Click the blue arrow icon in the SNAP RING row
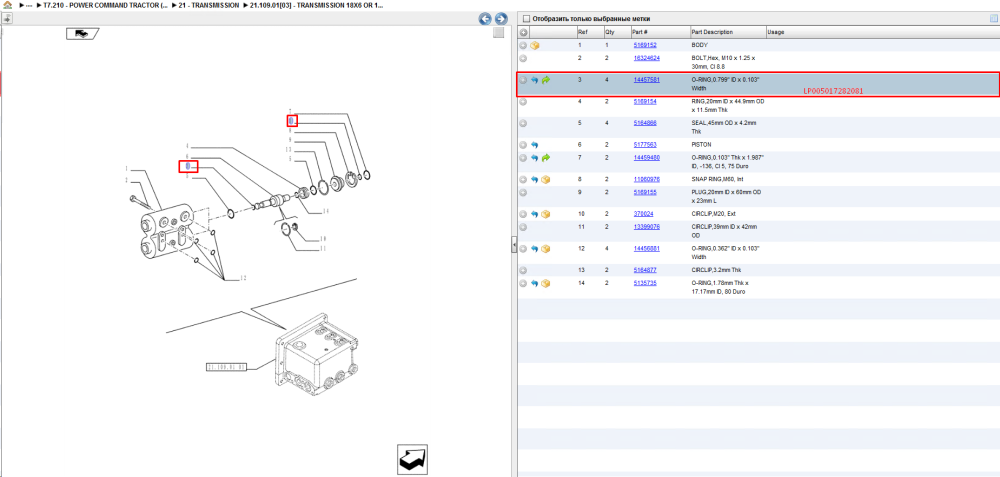The image size is (1000, 477). [x=534, y=179]
